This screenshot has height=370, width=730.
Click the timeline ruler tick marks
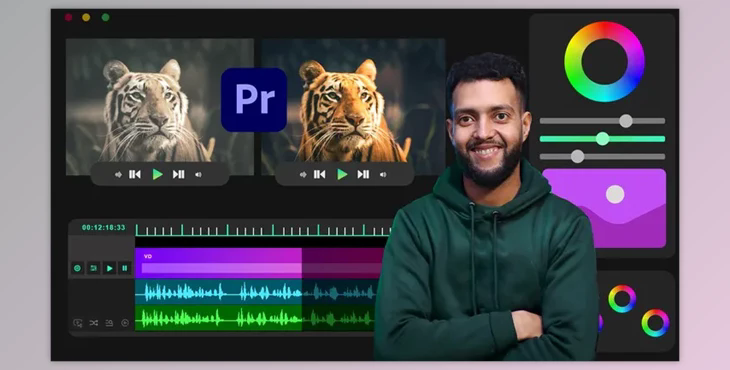coord(264,230)
